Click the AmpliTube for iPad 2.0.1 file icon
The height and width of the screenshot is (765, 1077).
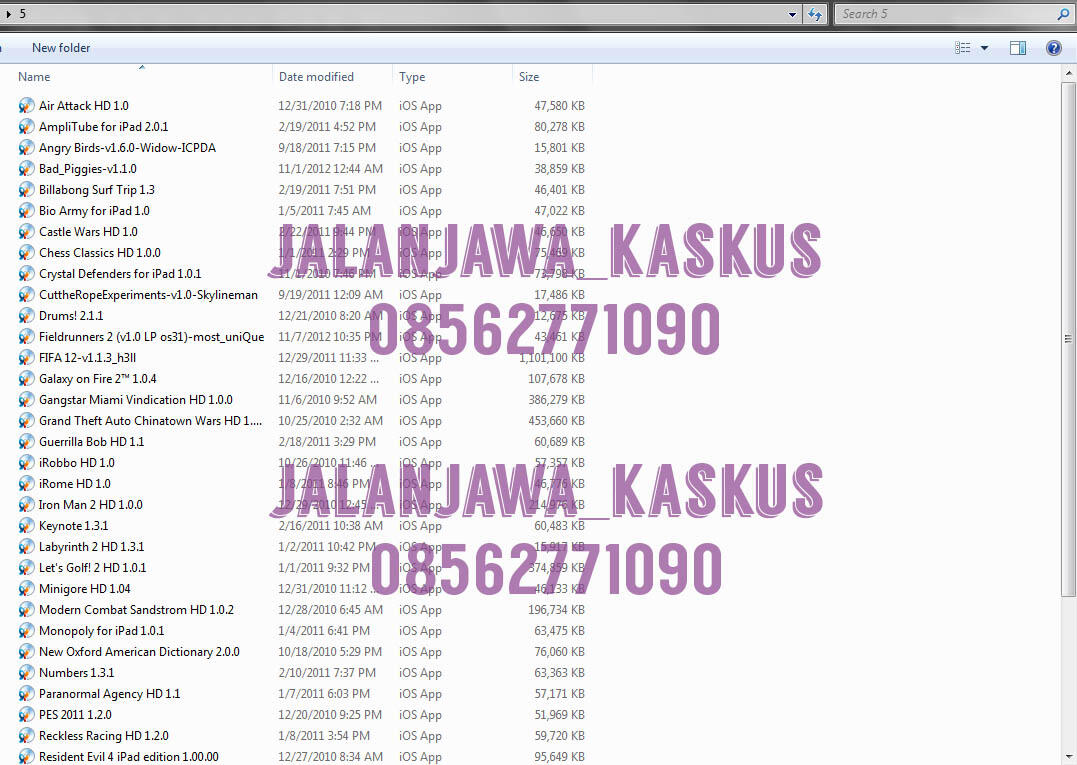pyautogui.click(x=26, y=126)
